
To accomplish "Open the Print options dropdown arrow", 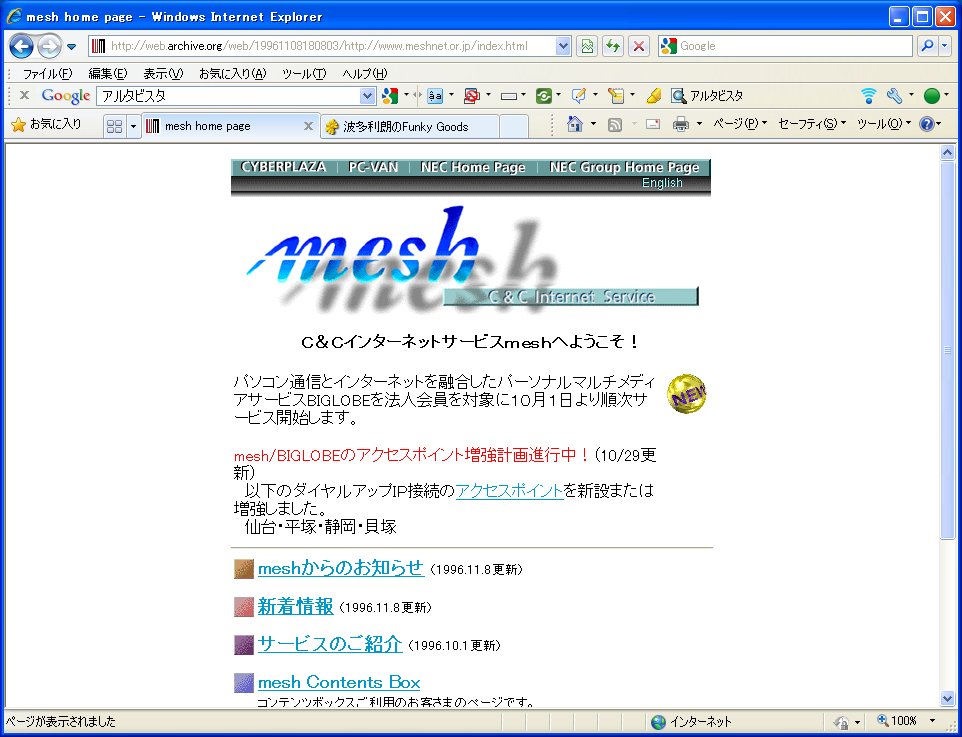I will tap(699, 125).
